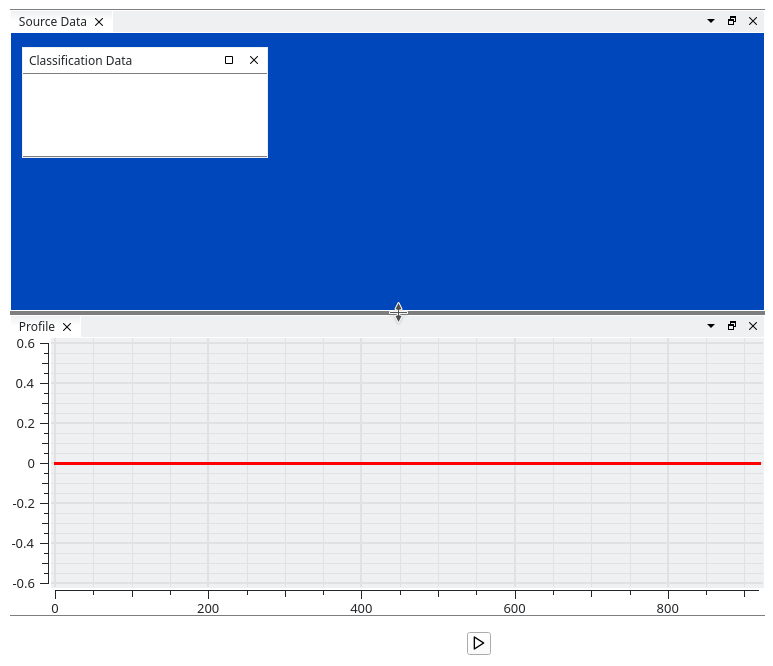Close the Profile panel

(x=753, y=326)
